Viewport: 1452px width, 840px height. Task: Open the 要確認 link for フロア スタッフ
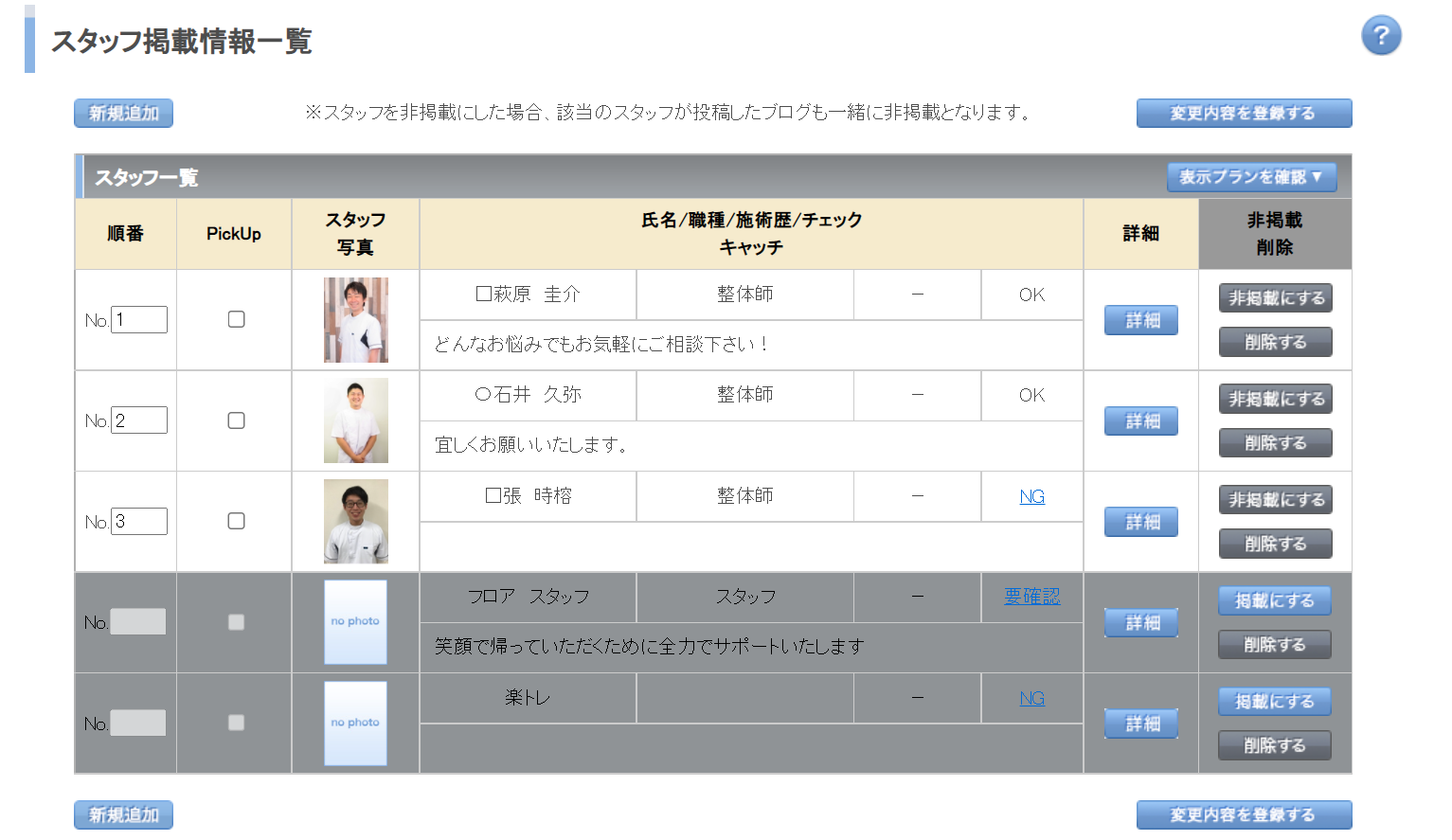(1031, 597)
